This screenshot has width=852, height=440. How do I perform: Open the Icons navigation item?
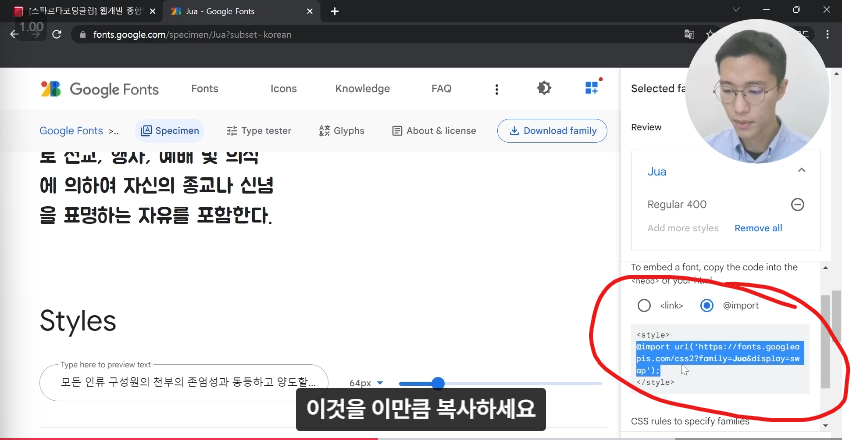point(284,89)
